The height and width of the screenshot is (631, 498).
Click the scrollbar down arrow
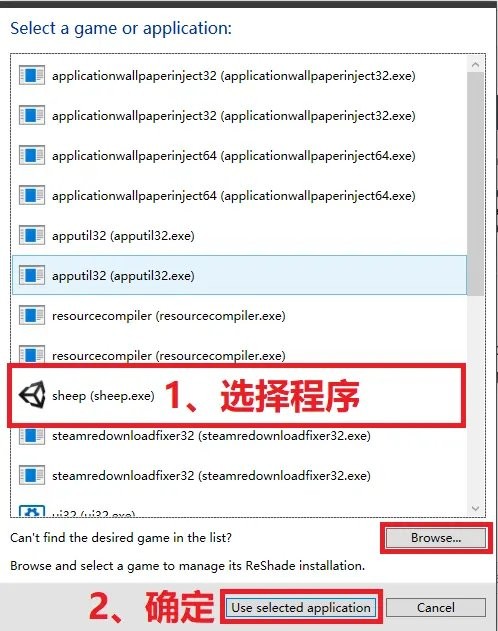475,508
